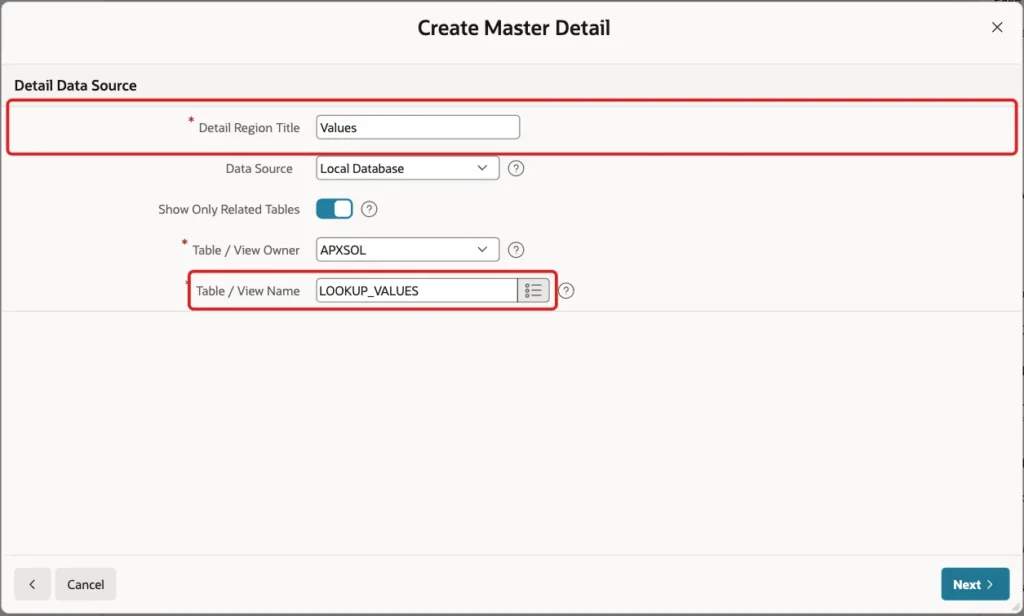
Task: Click the Table / View Owner label
Action: click(x=246, y=250)
